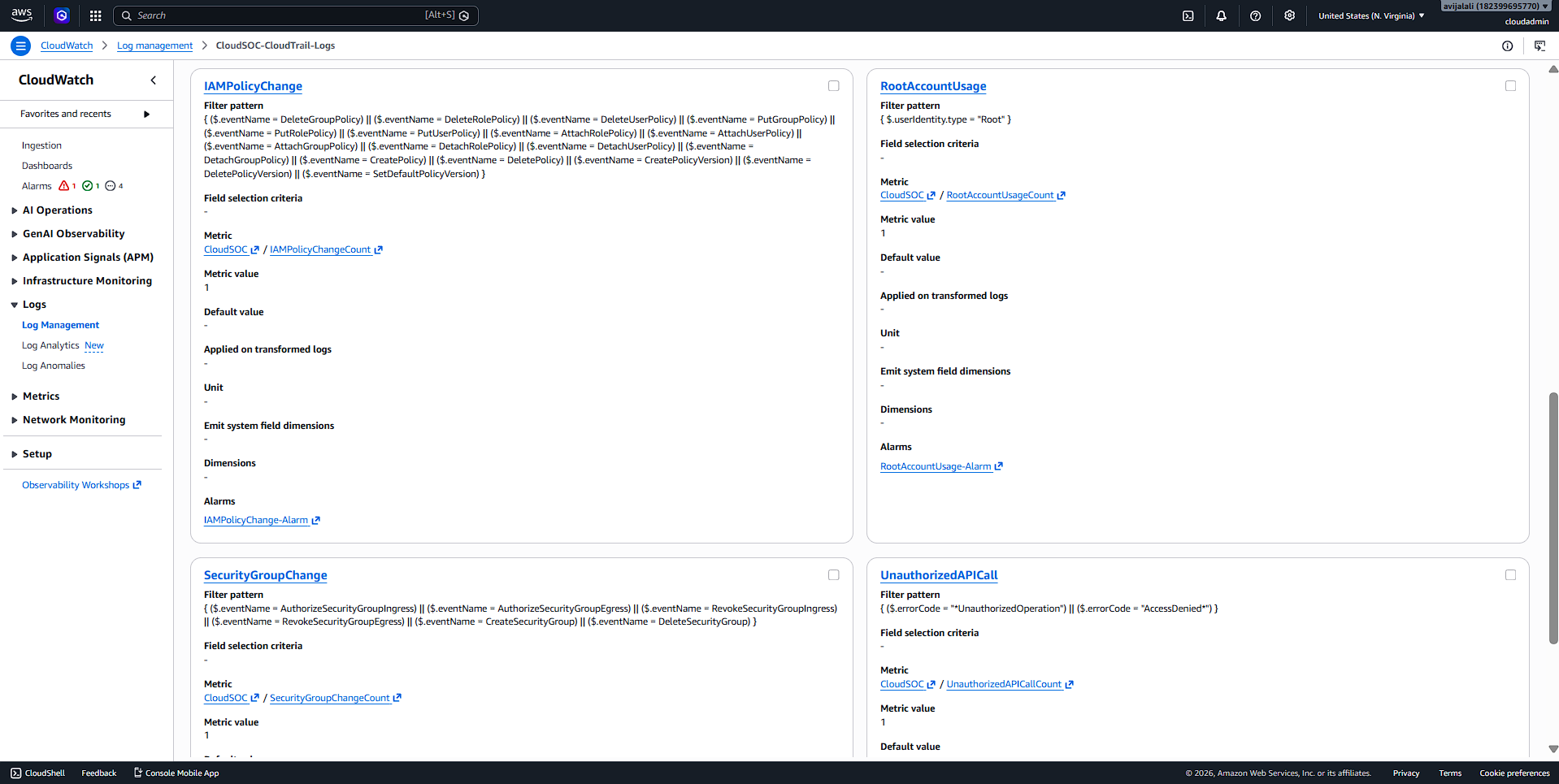Open the Privacy footer link
This screenshot has height=784, width=1559.
click(1405, 773)
